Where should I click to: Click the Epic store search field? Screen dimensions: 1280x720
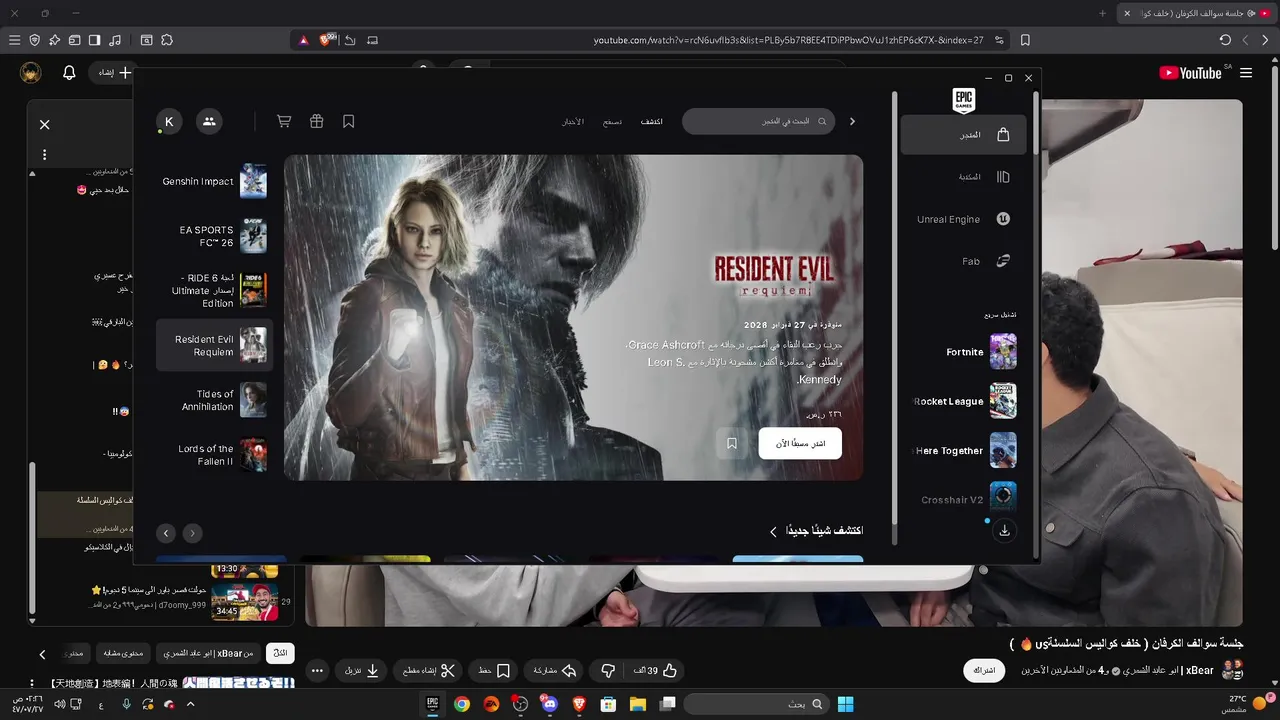pyautogui.click(x=759, y=121)
